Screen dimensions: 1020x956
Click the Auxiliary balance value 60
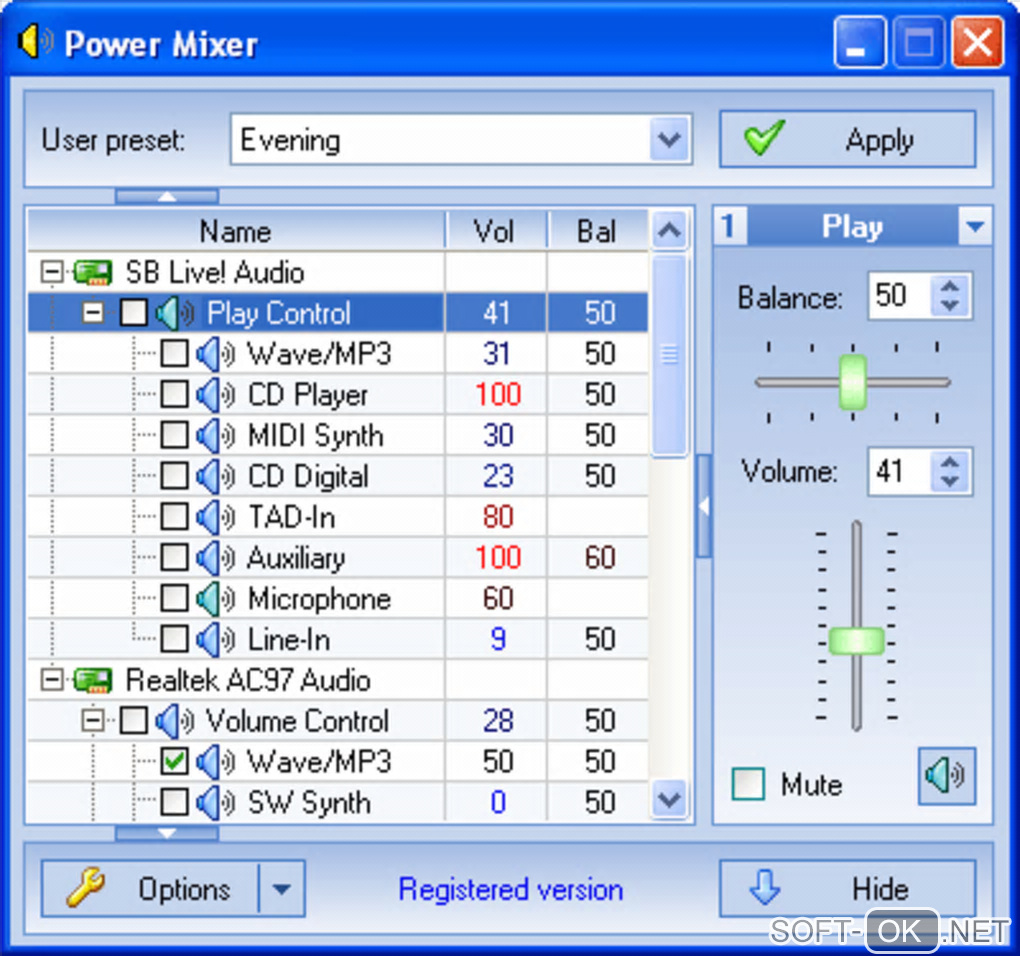(599, 558)
